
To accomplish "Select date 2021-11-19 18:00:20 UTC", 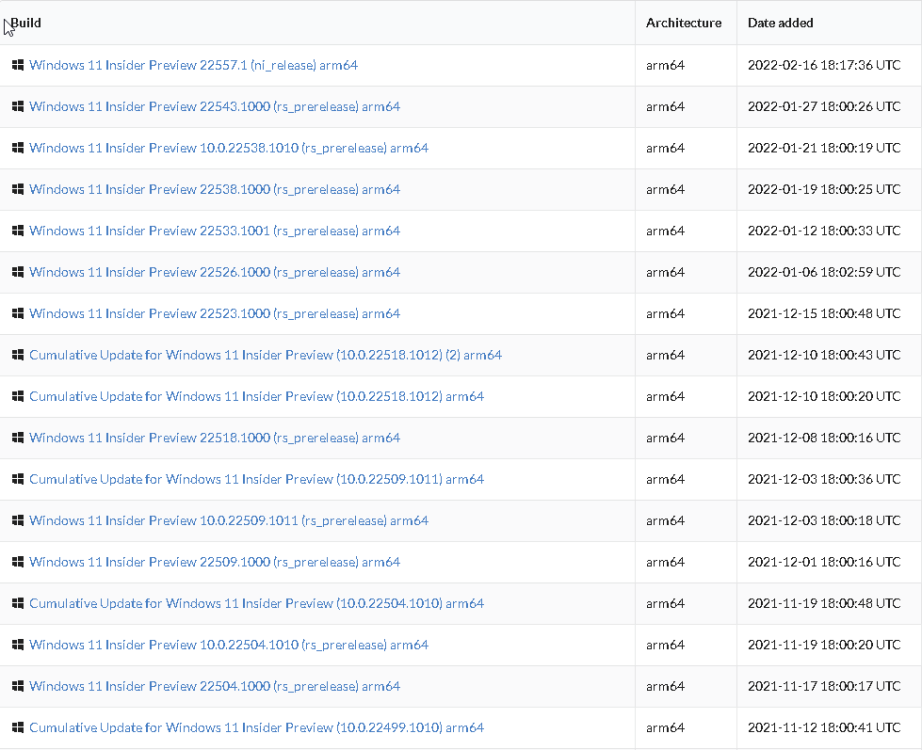I will pos(824,645).
